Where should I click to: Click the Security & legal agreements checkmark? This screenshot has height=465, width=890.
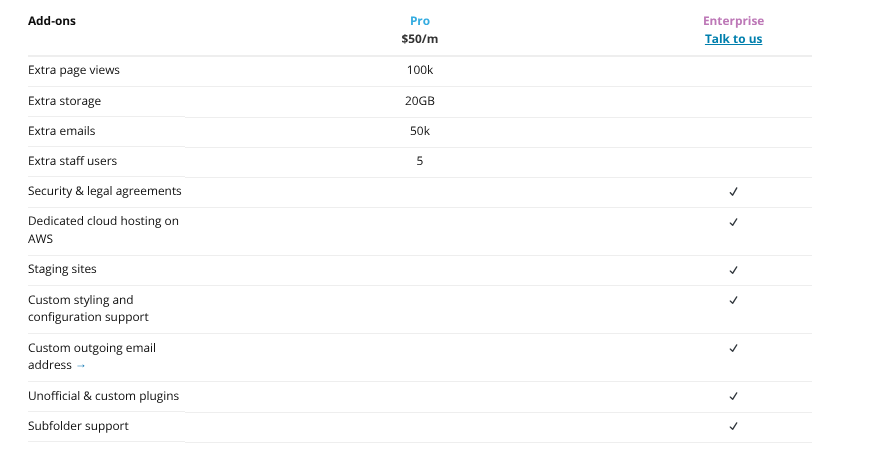tap(733, 191)
